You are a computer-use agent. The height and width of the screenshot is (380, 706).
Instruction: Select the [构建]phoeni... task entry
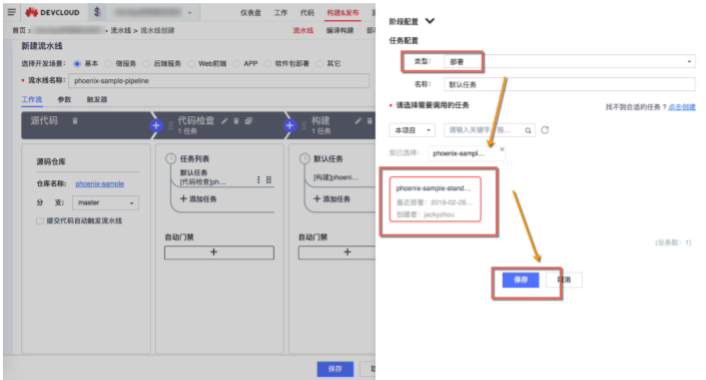336,177
